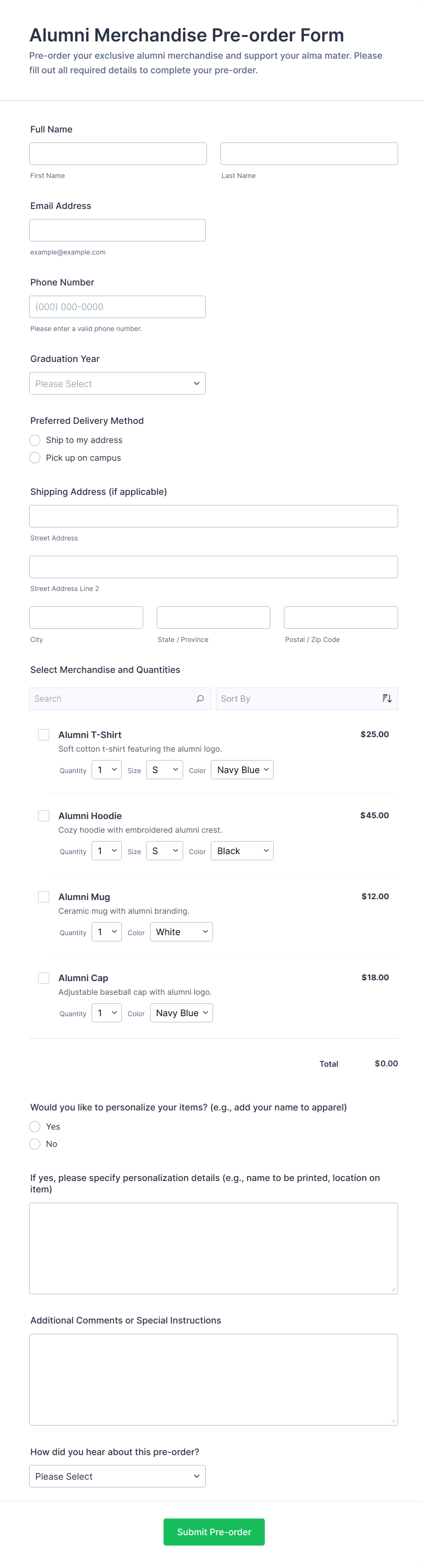This screenshot has width=423, height=1568.
Task: Tick the Alumni Hoodie checkbox
Action: (x=44, y=816)
